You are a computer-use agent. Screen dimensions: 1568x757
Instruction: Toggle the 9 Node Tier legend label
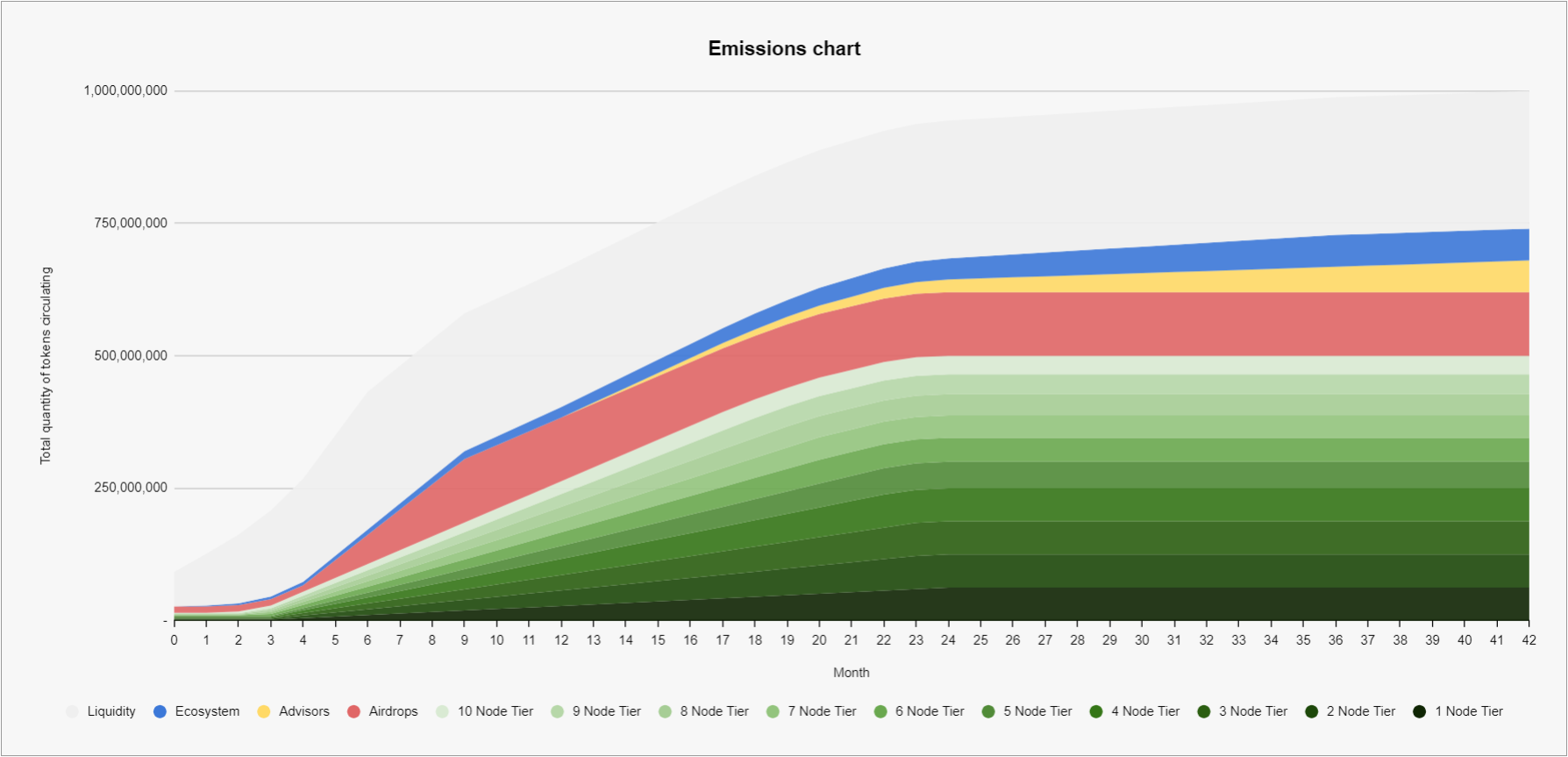606,711
